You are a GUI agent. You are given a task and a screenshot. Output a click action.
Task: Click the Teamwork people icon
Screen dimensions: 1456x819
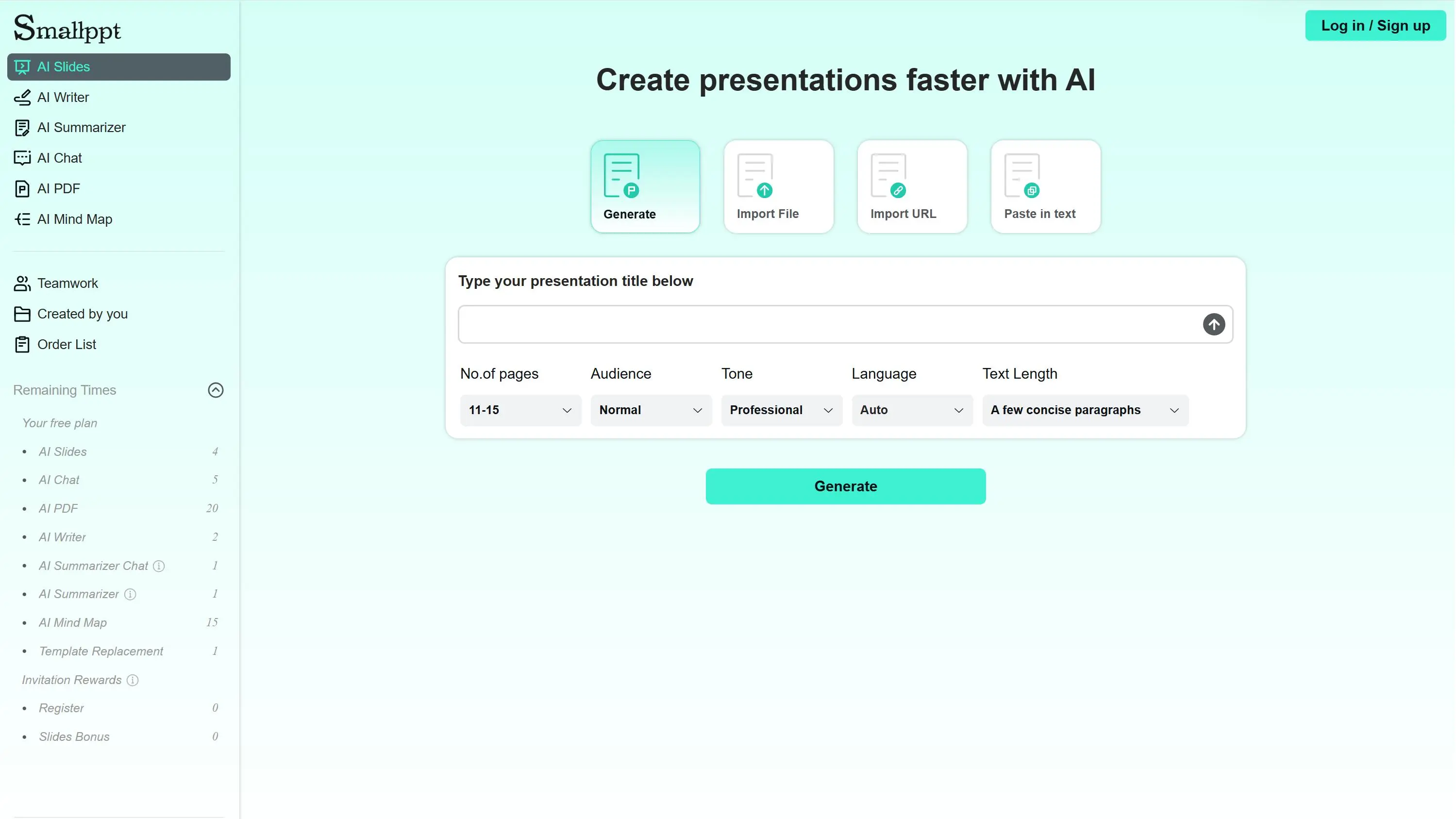(22, 283)
